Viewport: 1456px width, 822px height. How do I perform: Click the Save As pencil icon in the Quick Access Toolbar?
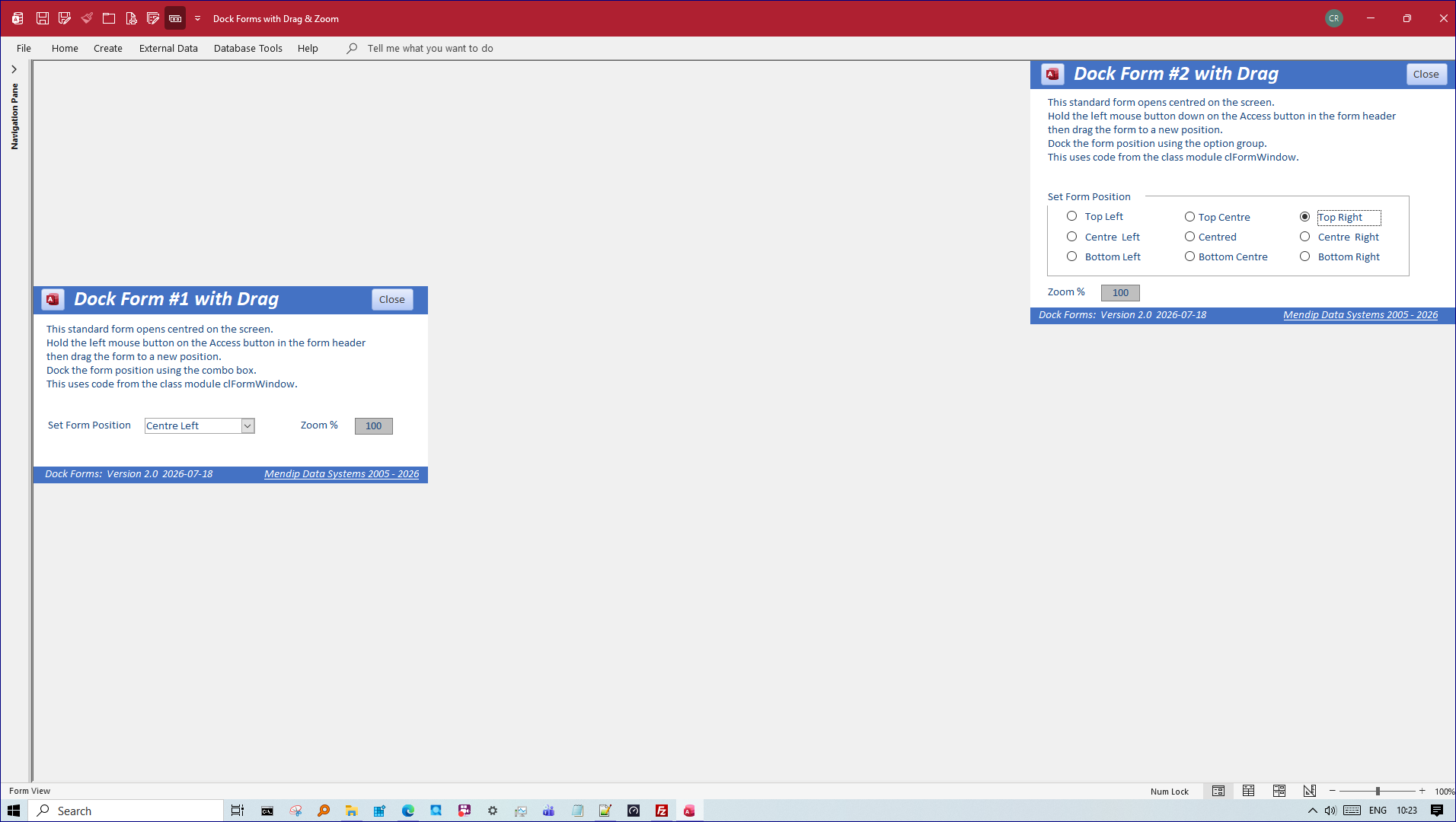[65, 18]
